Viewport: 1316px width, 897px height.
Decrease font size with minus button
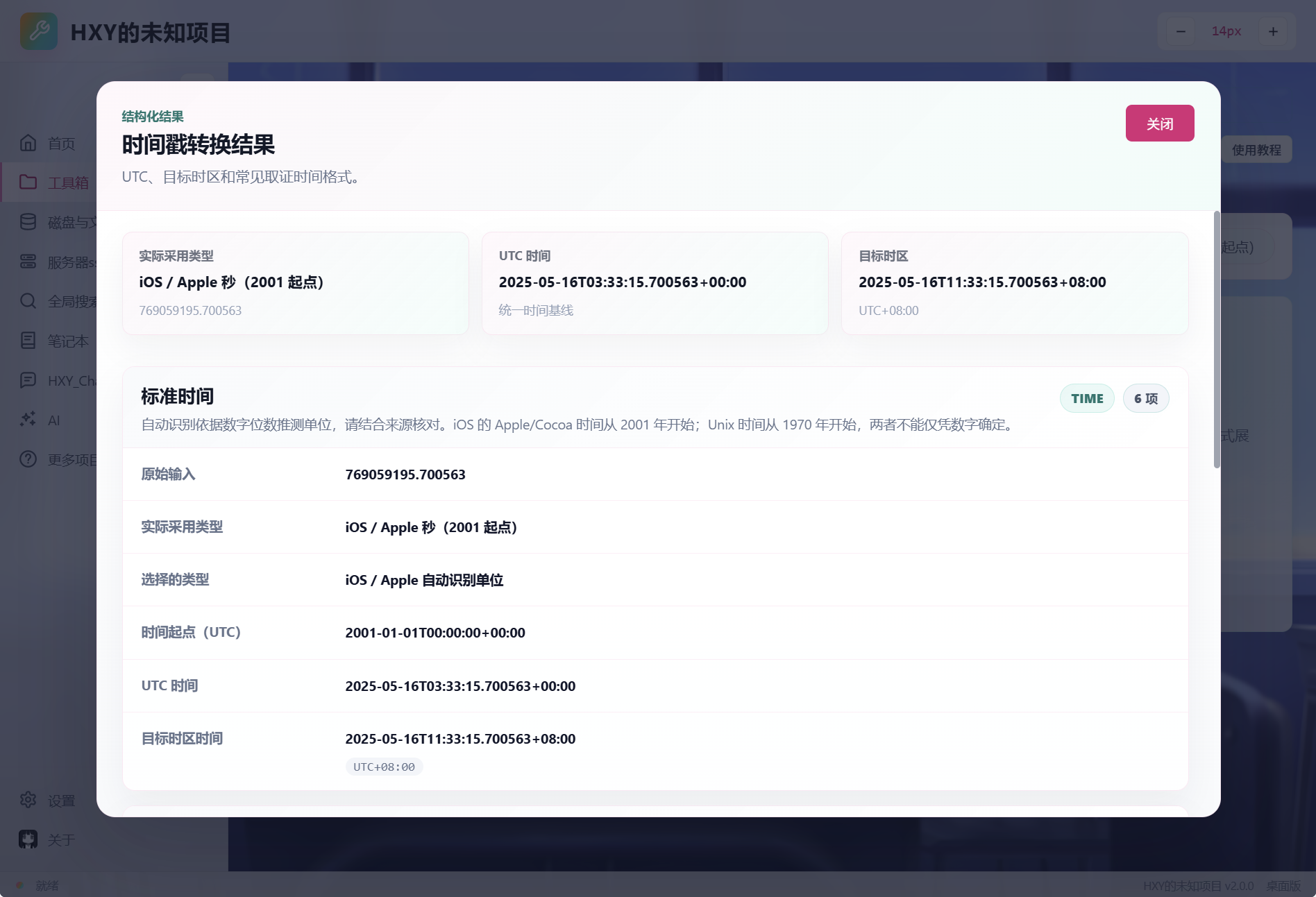coord(1181,31)
